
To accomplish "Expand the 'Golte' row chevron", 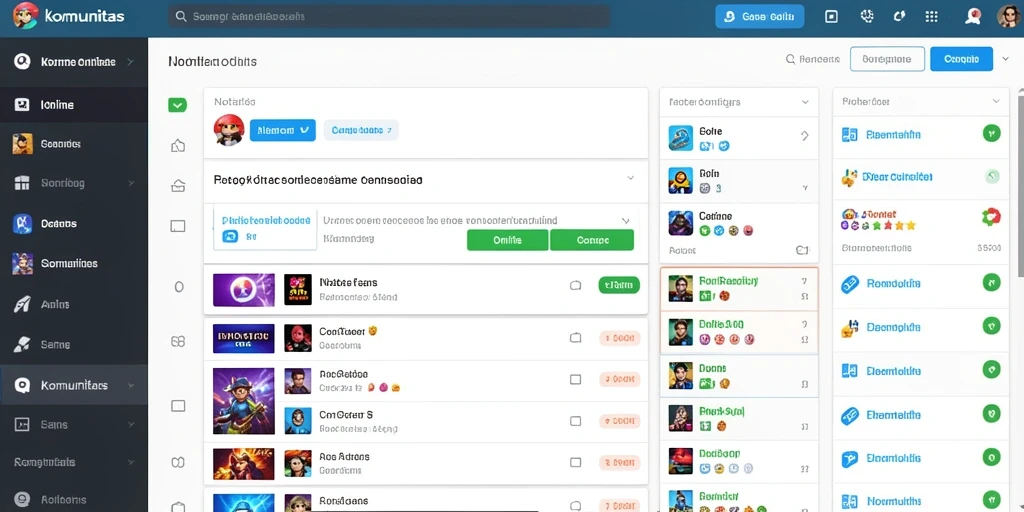I will click(805, 136).
